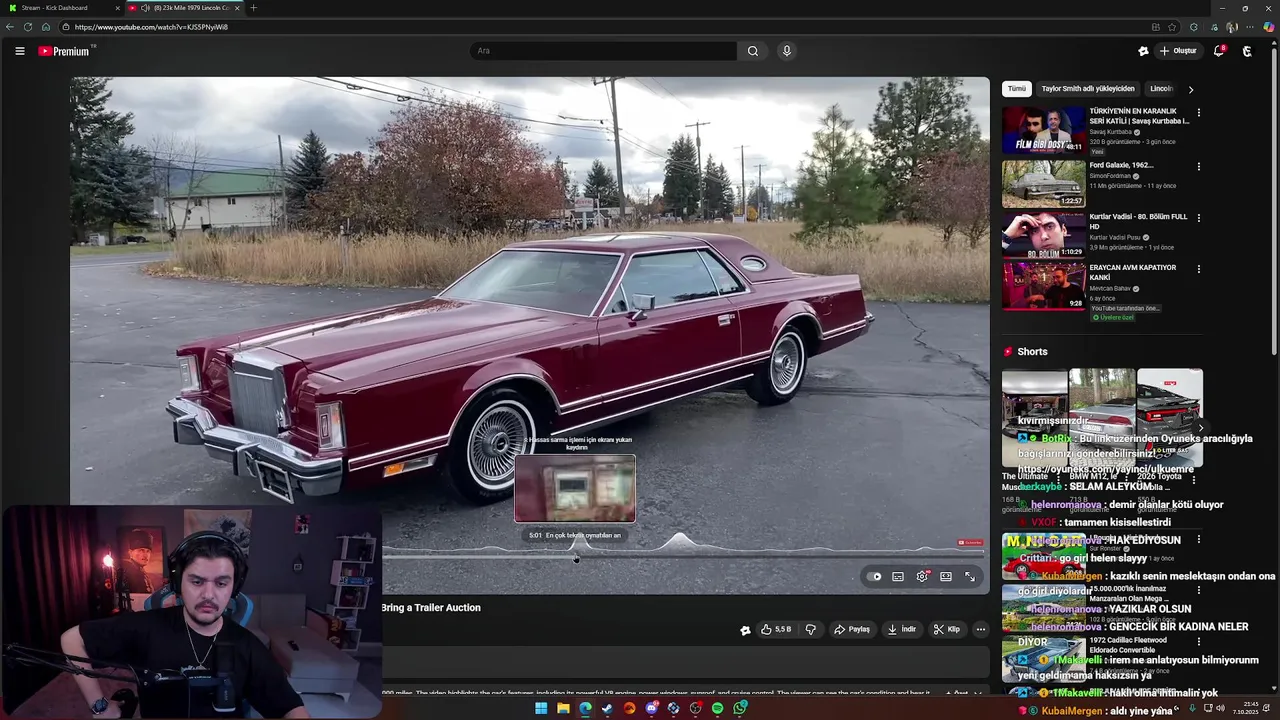Screen dimensions: 1280x720
Task: Seek on the video progress bar
Action: (x=683, y=557)
